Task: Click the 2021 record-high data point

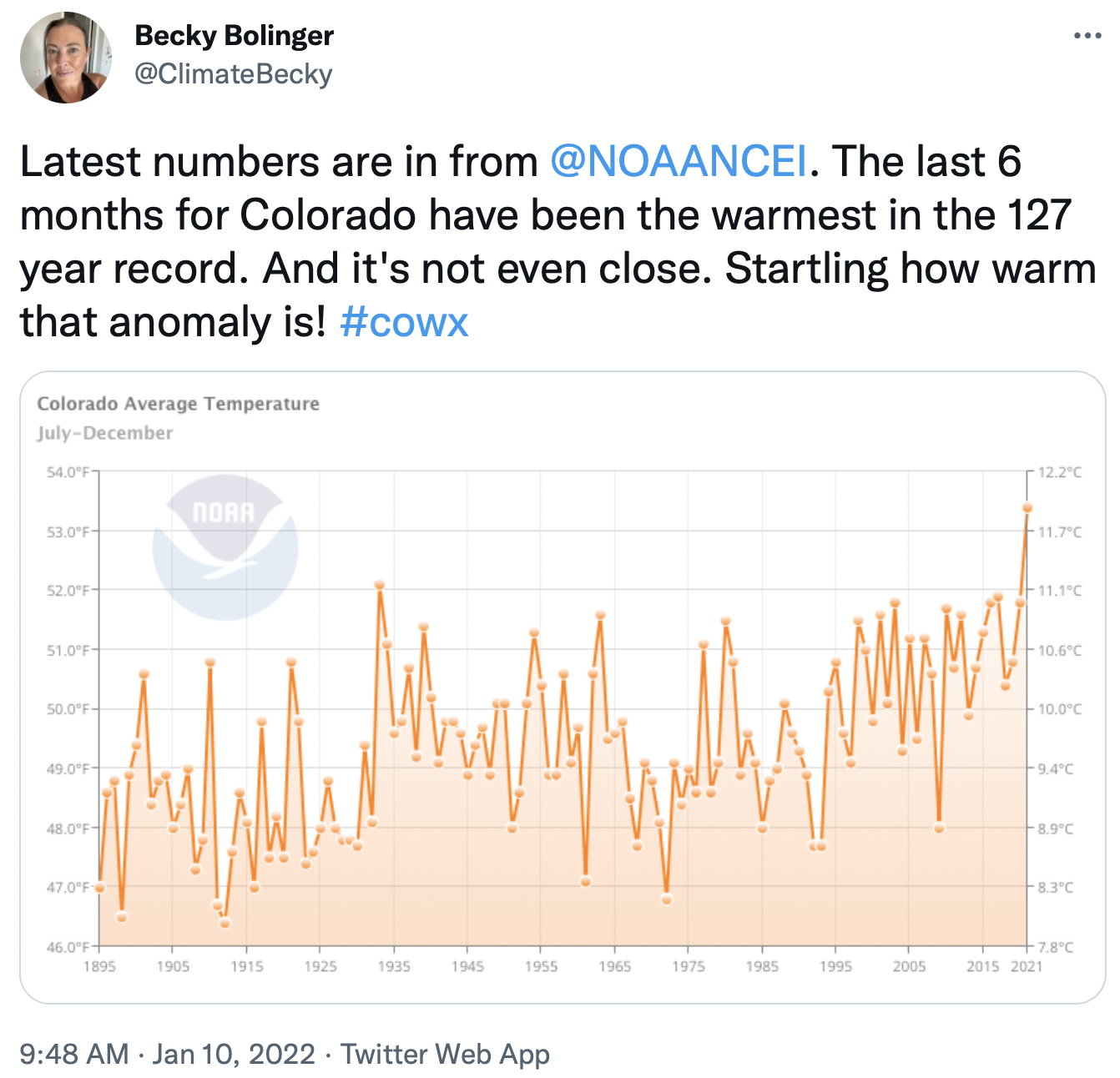Action: tap(1027, 507)
